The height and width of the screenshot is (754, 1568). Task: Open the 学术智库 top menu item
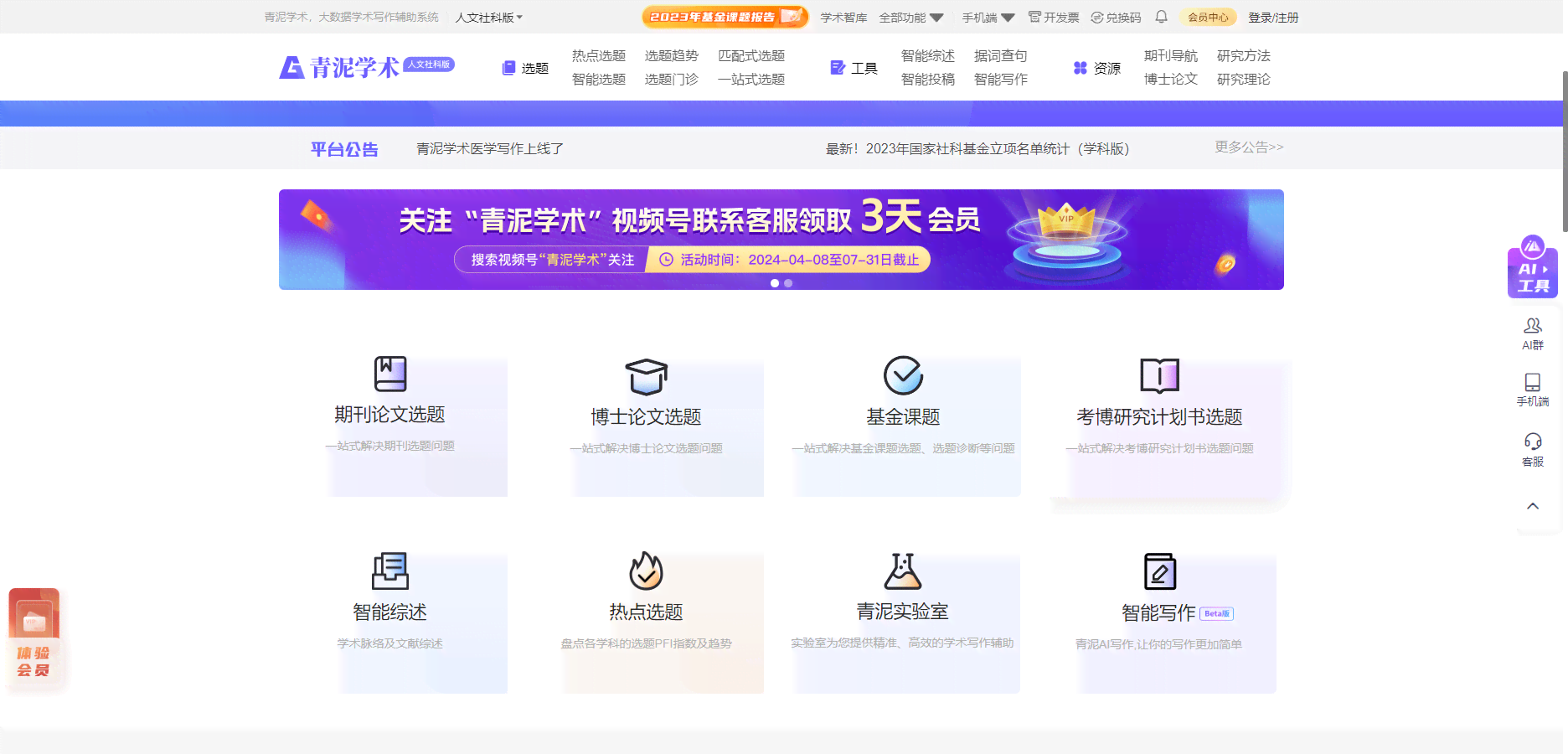(x=843, y=18)
